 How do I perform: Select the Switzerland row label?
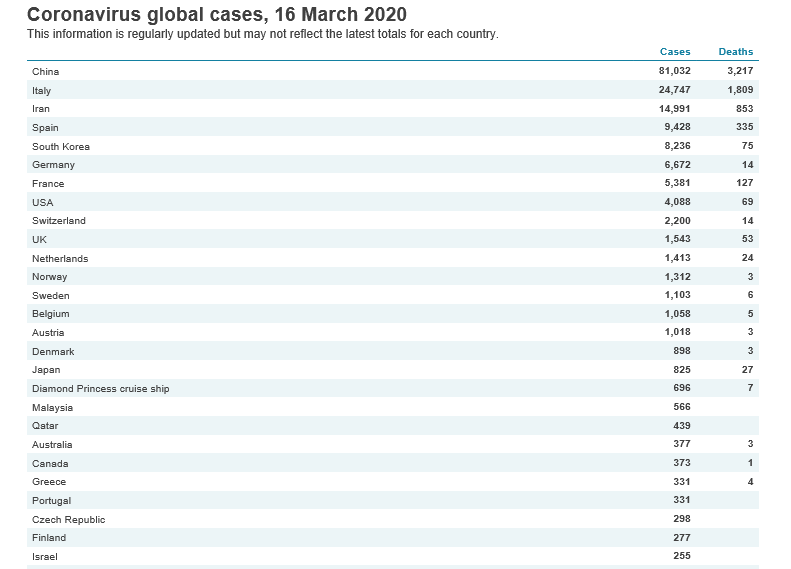click(x=59, y=220)
